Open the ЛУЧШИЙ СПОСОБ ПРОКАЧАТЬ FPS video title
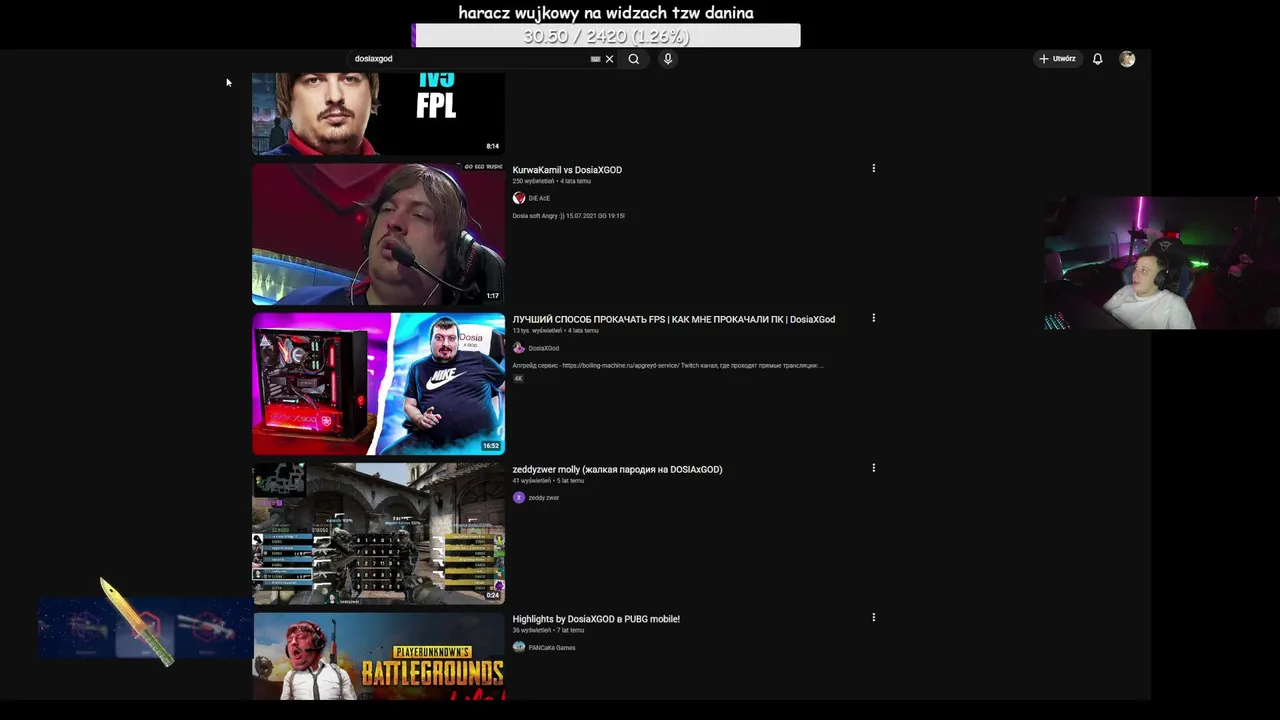This screenshot has width=1280, height=720. click(673, 320)
